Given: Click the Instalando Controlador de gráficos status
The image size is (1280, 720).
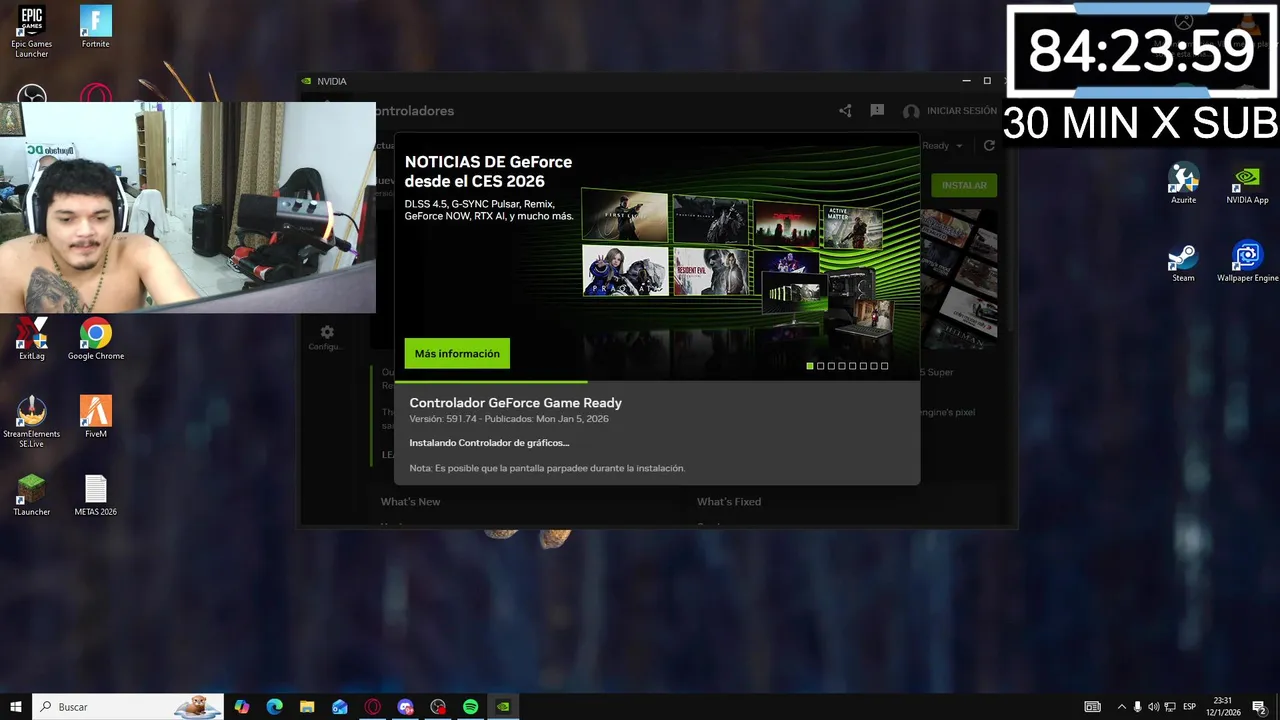Looking at the screenshot, I should tap(489, 443).
